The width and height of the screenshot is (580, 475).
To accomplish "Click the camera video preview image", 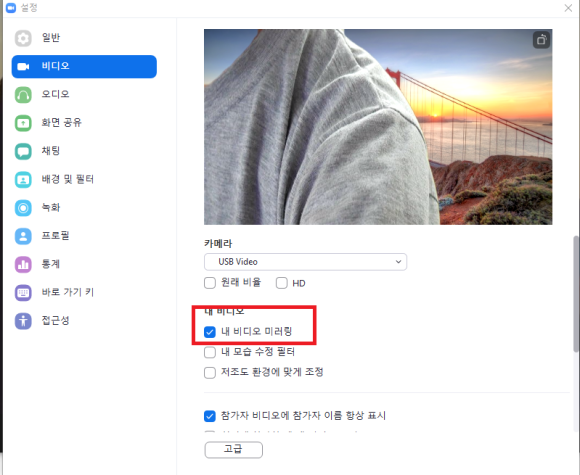I will tap(378, 127).
